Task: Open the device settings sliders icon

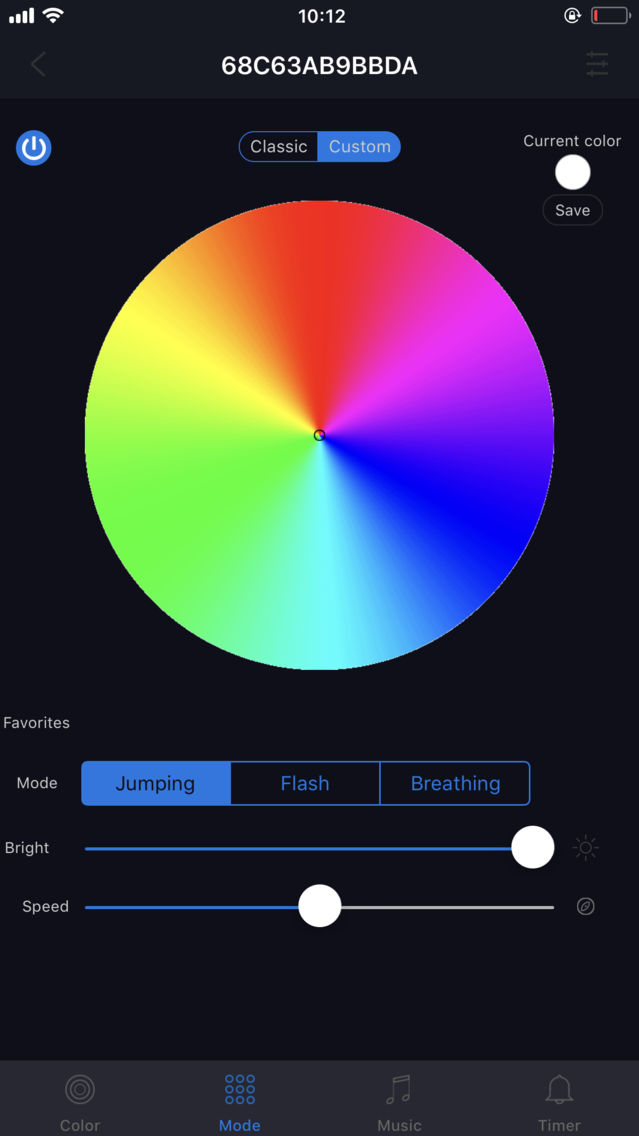Action: click(598, 64)
